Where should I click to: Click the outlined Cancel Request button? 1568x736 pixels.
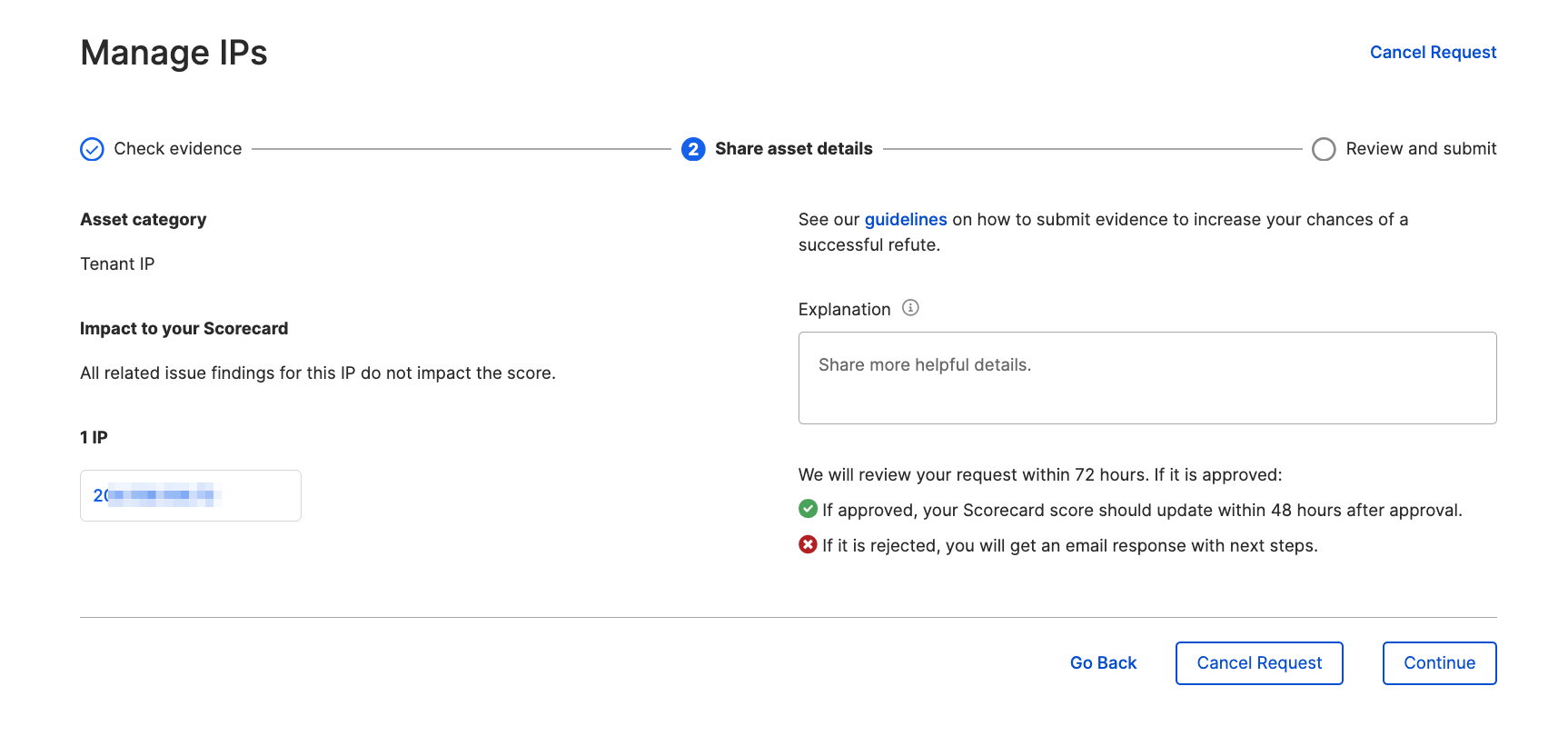coord(1259,663)
